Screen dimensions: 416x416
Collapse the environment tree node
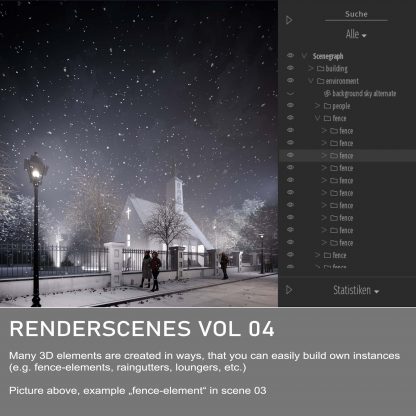[311, 81]
